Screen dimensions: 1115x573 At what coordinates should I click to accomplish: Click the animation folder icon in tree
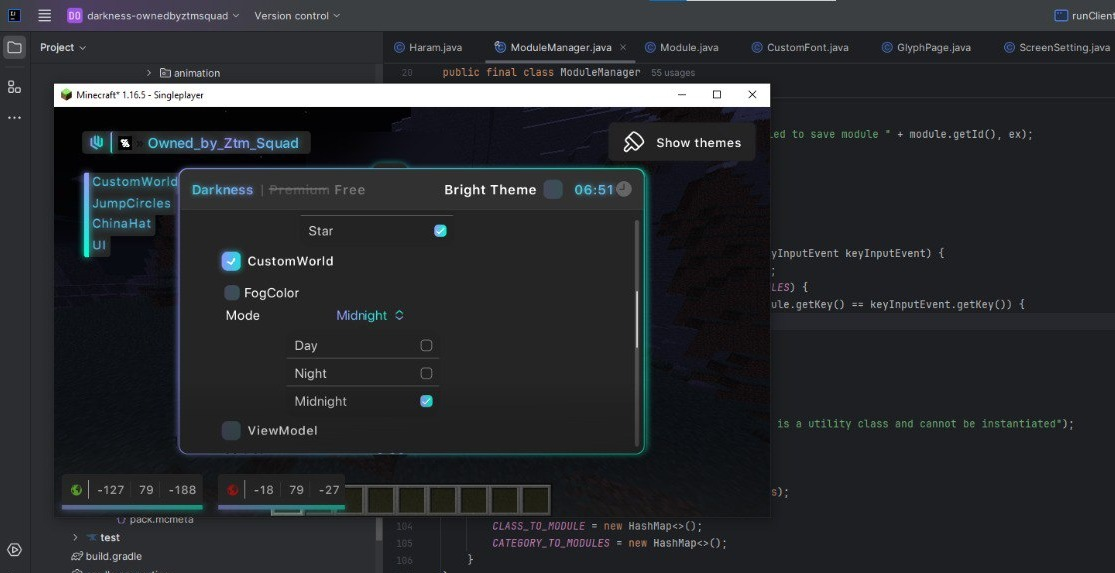165,73
